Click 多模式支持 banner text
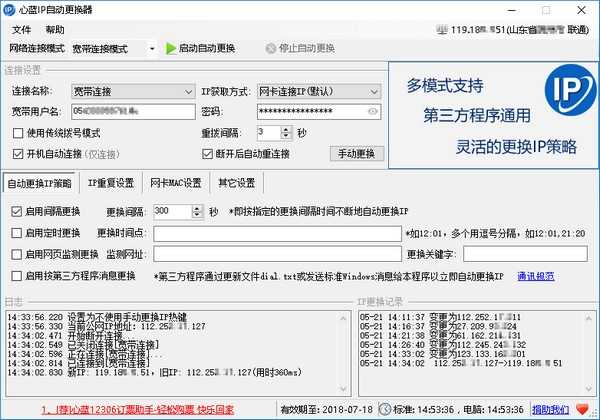The height and width of the screenshot is (420, 600). (445, 86)
